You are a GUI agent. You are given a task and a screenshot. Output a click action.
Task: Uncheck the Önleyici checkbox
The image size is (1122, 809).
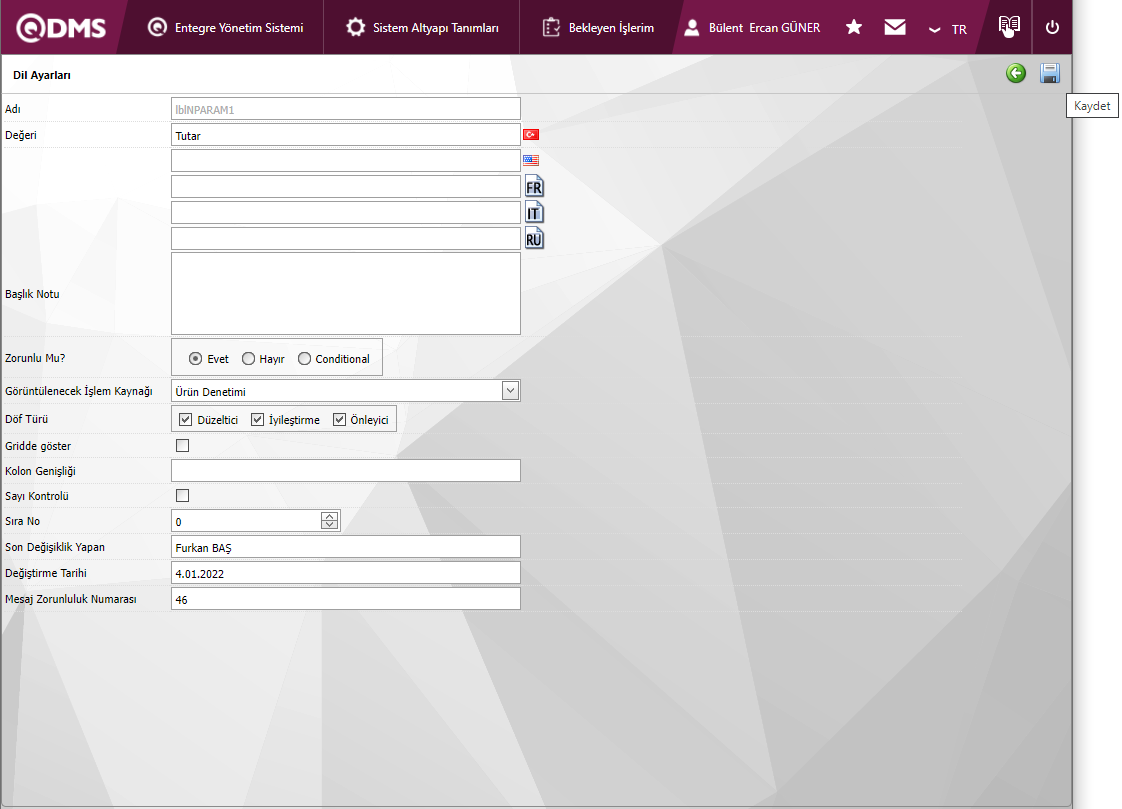(339, 419)
